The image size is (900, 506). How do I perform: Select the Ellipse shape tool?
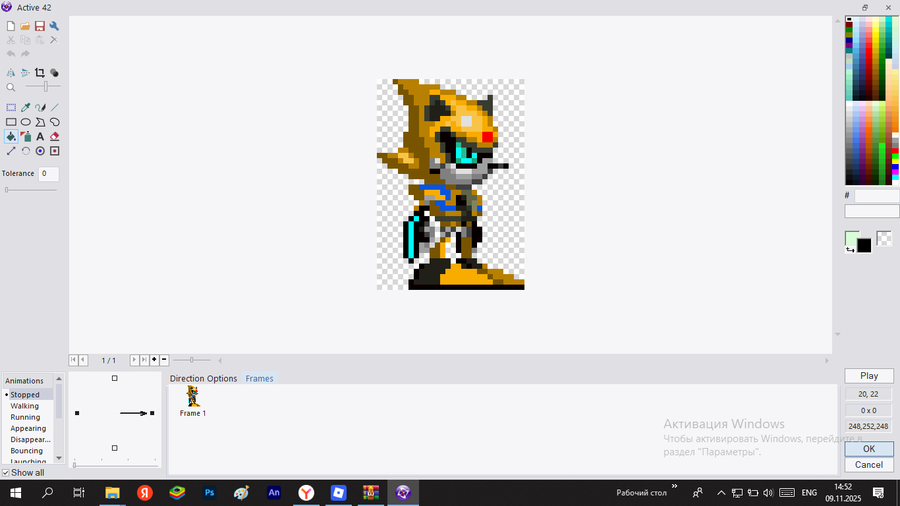(x=25, y=122)
